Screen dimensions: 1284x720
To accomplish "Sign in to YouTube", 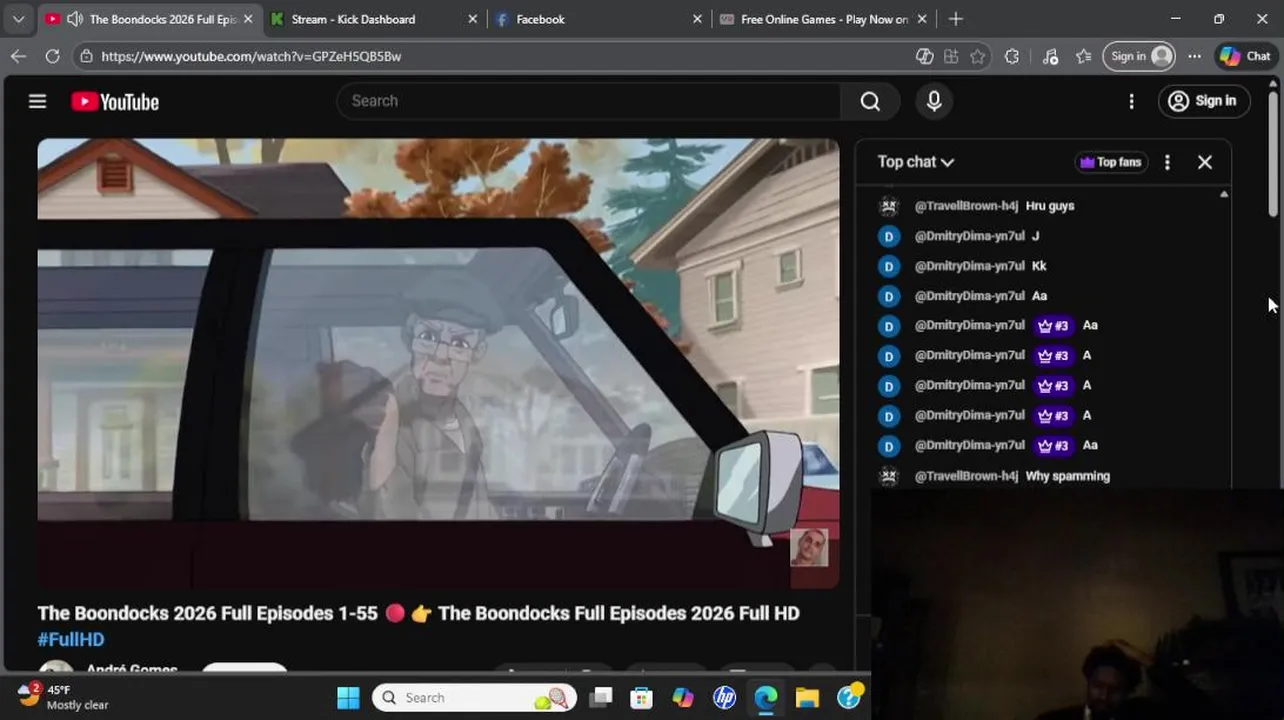I will (1203, 101).
